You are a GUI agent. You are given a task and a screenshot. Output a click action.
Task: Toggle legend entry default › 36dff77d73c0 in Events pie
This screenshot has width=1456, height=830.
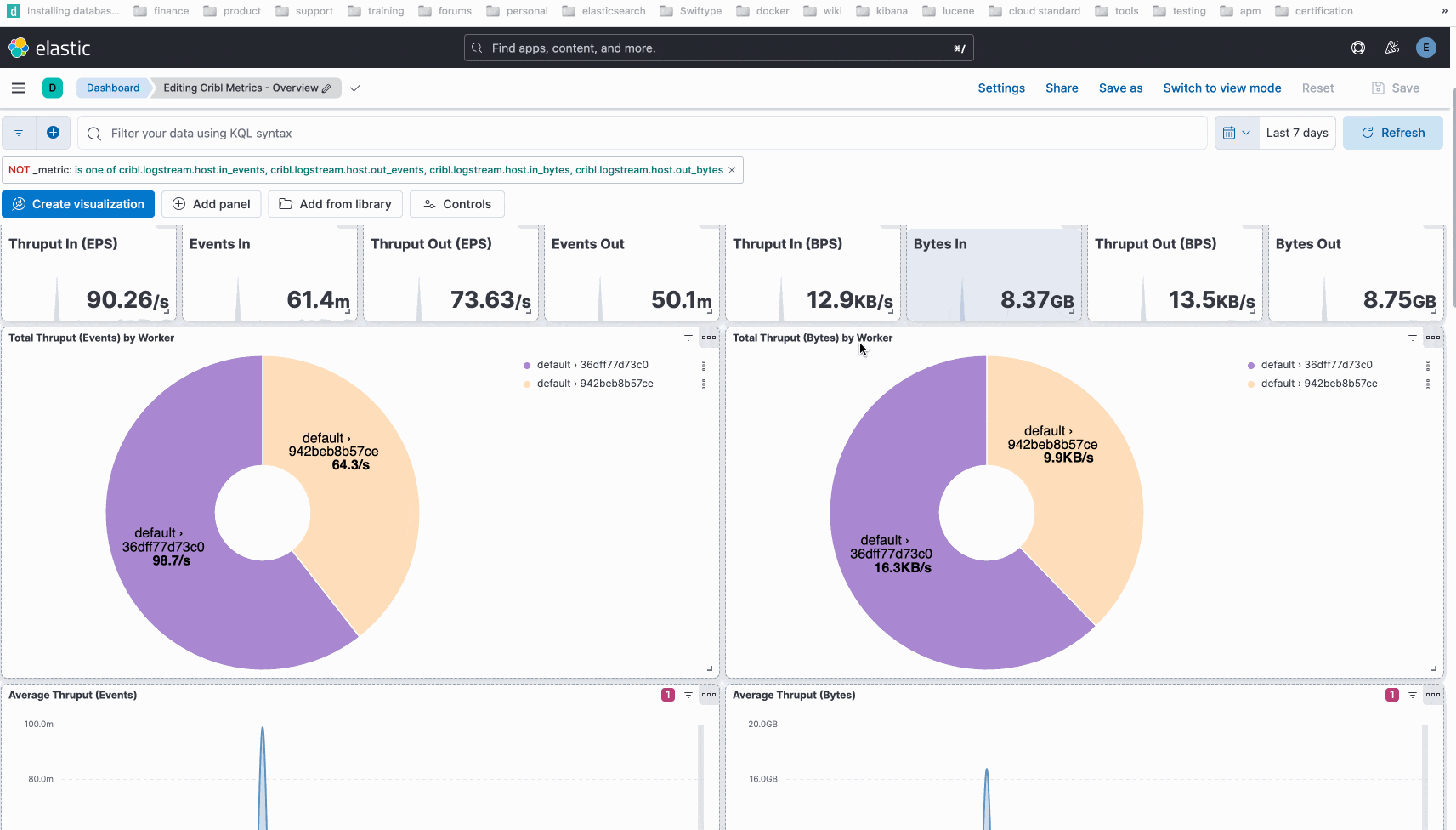point(592,364)
